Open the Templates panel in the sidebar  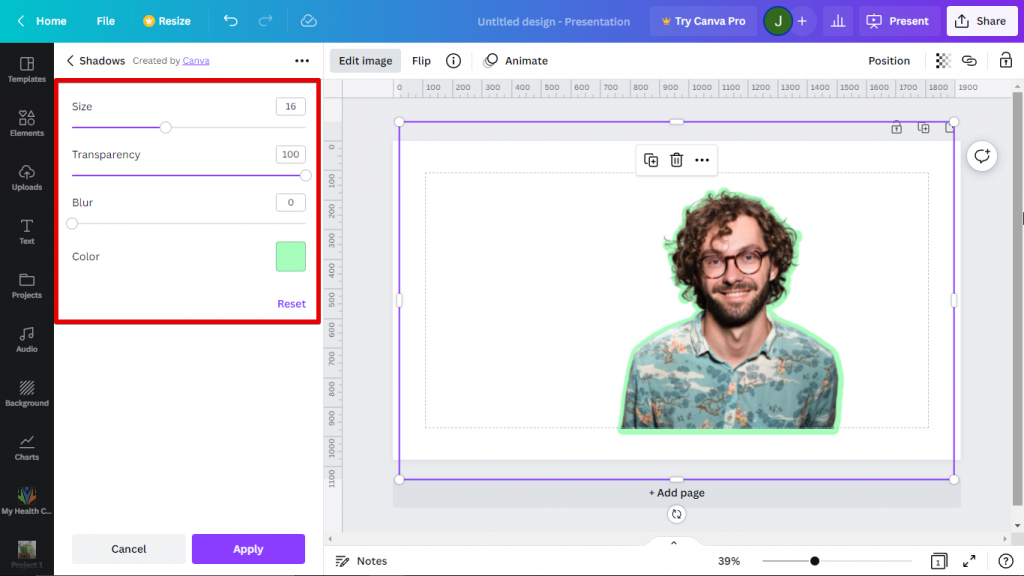pos(26,70)
